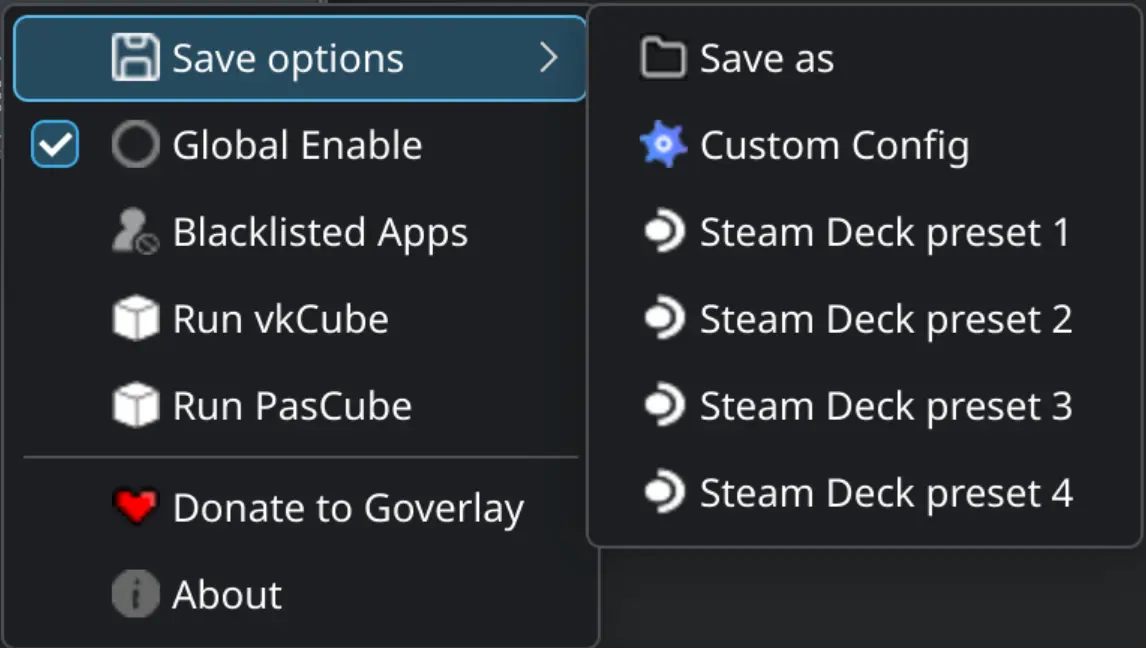Click the Steam Deck preset 4 icon
The width and height of the screenshot is (1146, 648).
(663, 493)
